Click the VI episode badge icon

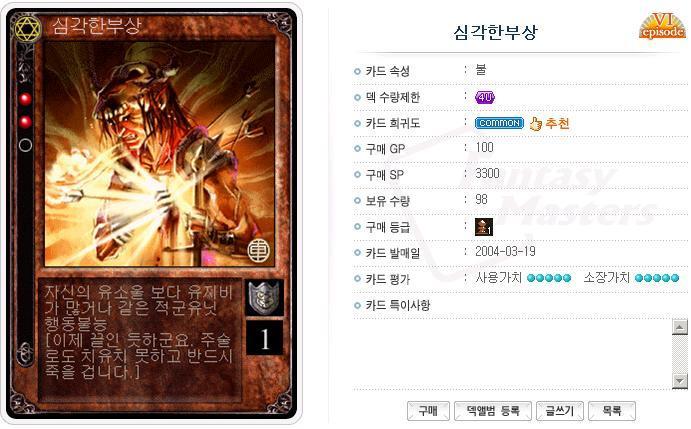click(x=662, y=26)
